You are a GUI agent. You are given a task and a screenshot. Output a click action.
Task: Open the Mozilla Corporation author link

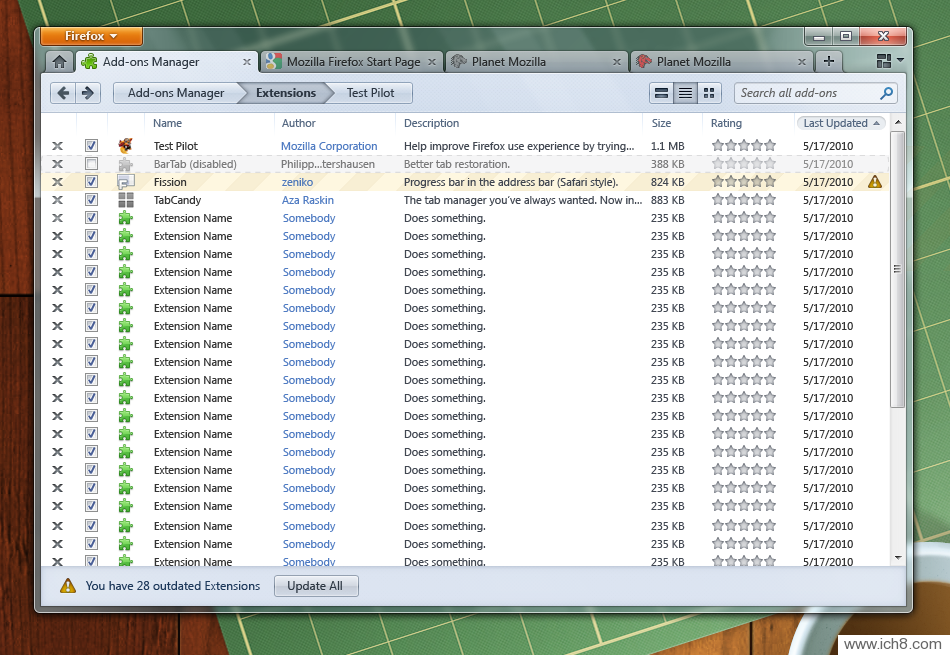coord(329,146)
